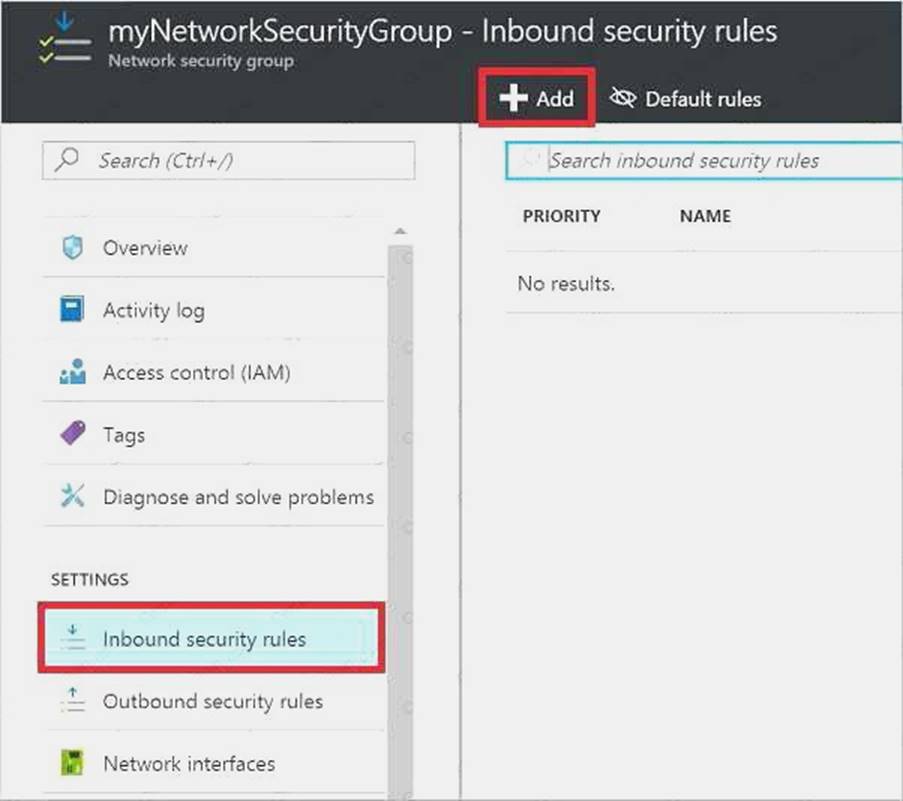The image size is (903, 801).
Task: Click the Diagnose and solve problems wrench icon
Action: tap(73, 495)
